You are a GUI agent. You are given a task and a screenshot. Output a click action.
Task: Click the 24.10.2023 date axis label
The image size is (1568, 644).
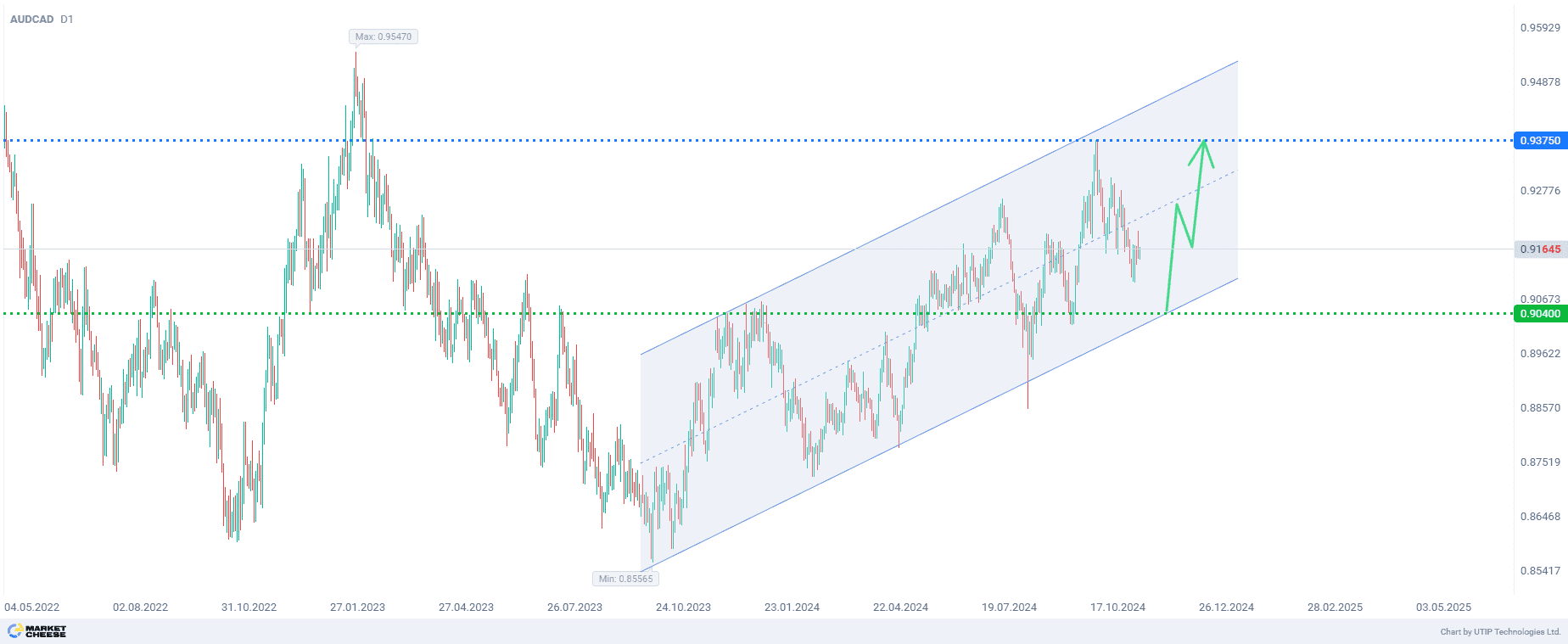tap(683, 608)
